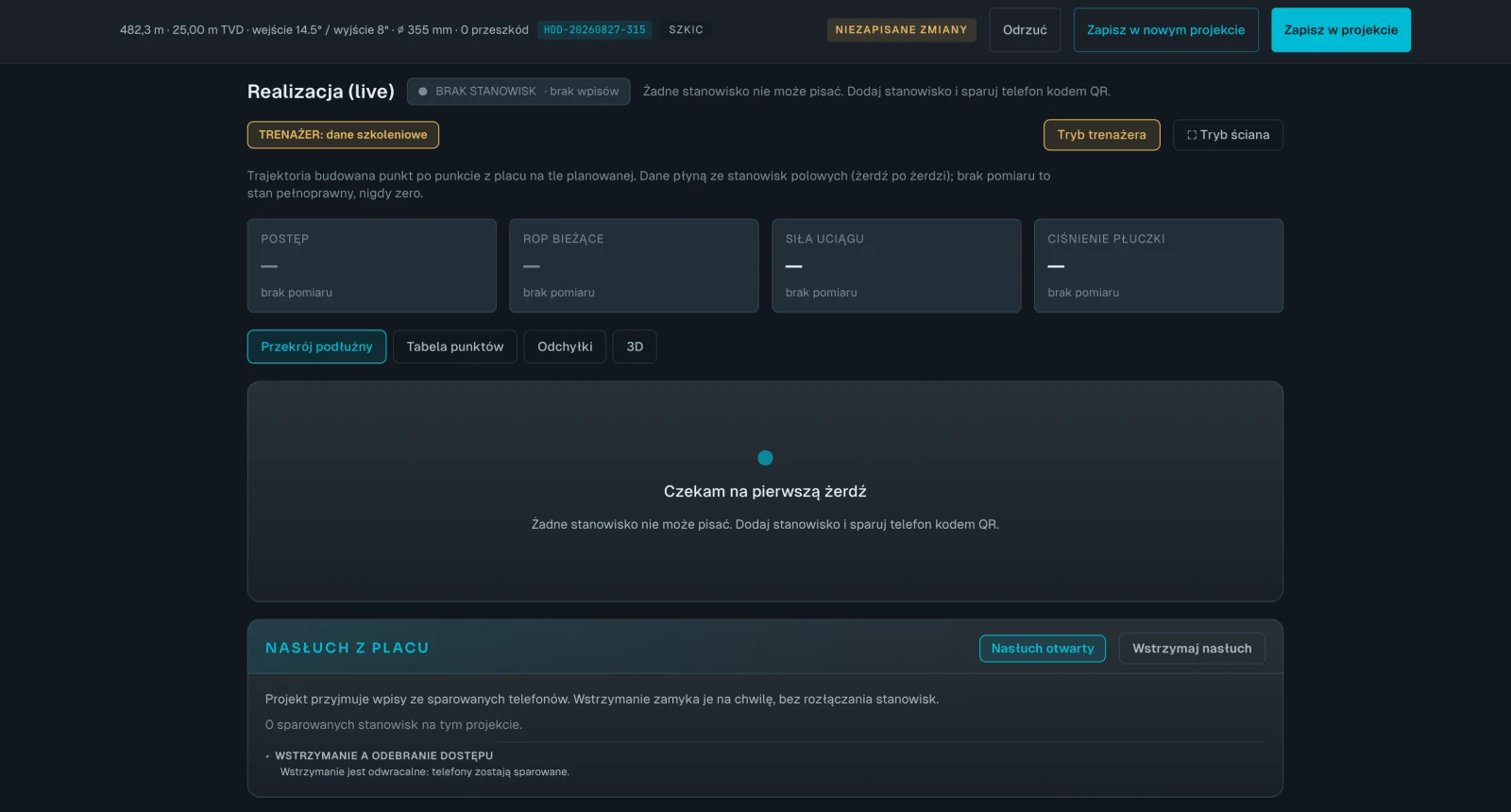
Task: Click the SIŁA UCIĄGU metric card
Action: tap(896, 265)
